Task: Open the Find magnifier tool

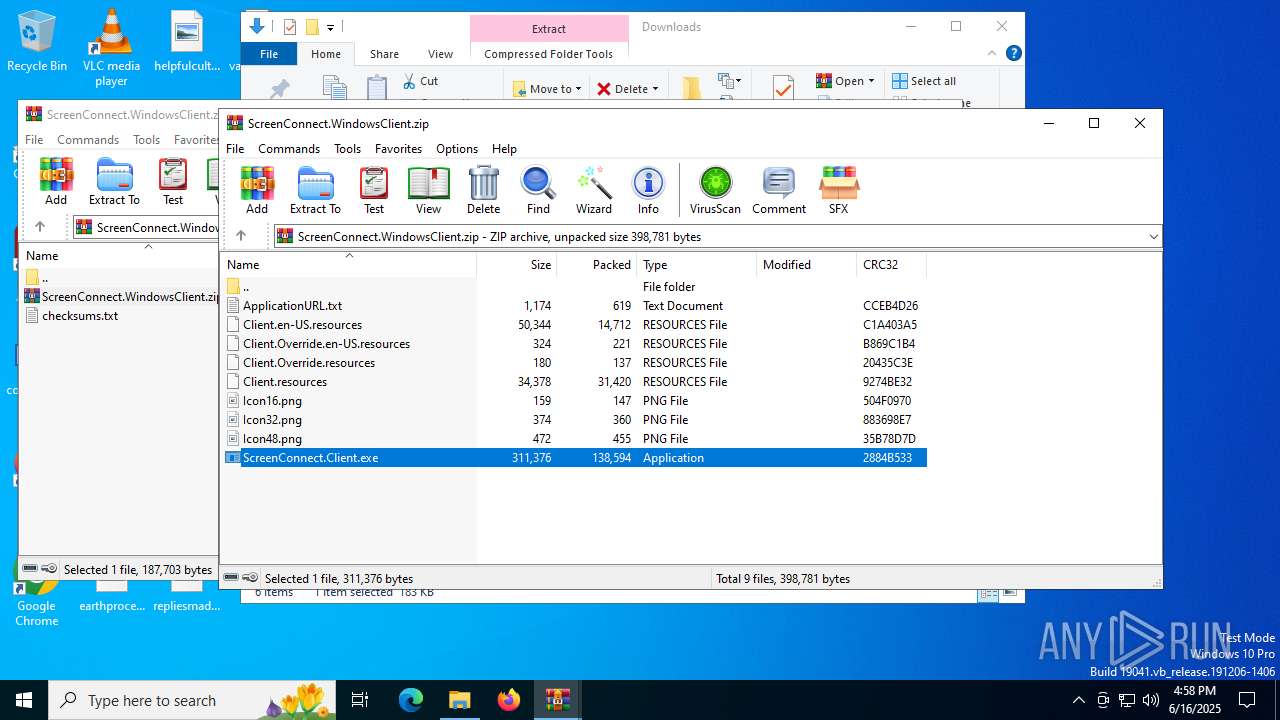Action: [x=538, y=190]
